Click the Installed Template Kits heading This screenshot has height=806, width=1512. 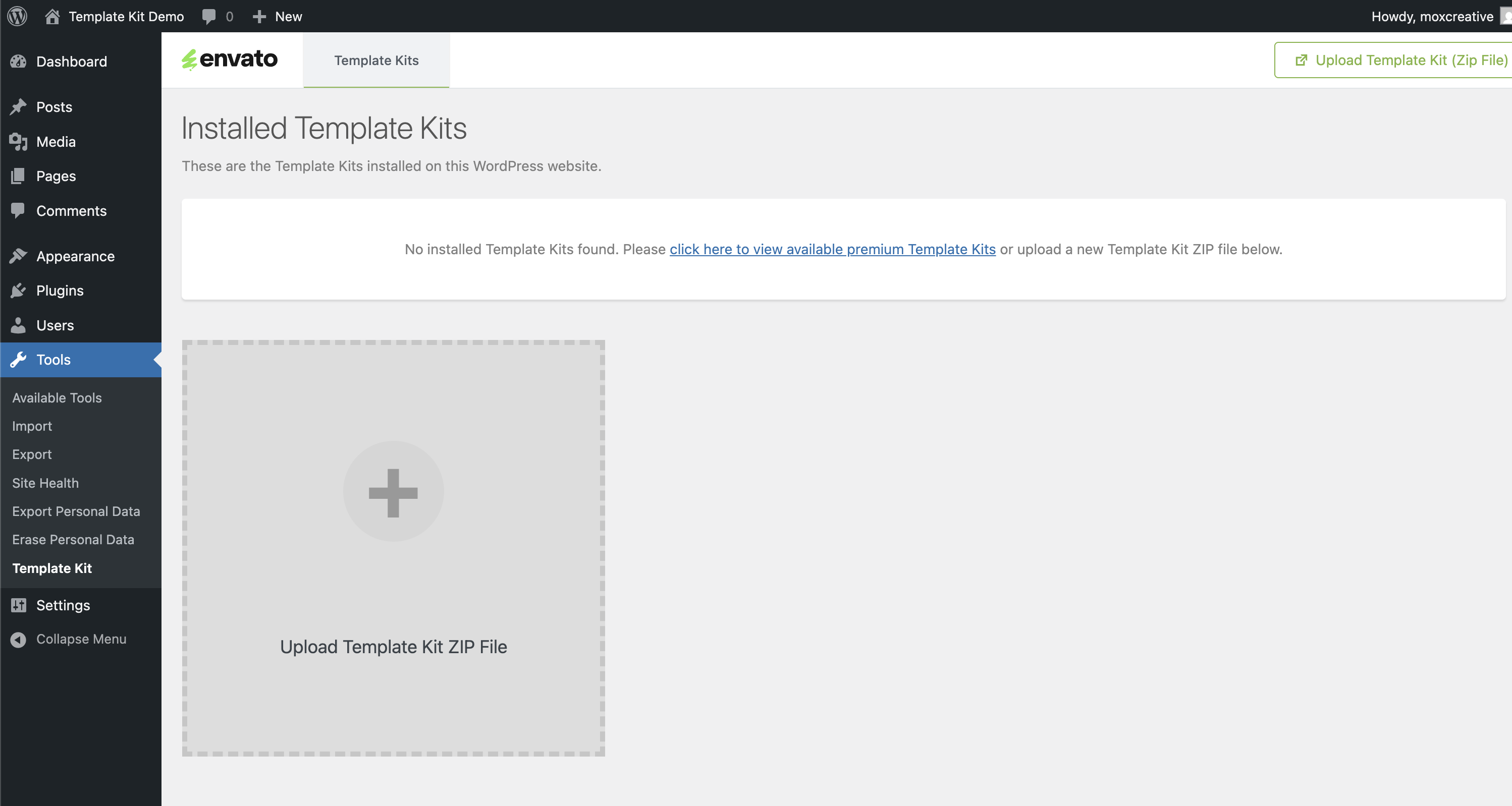click(324, 129)
